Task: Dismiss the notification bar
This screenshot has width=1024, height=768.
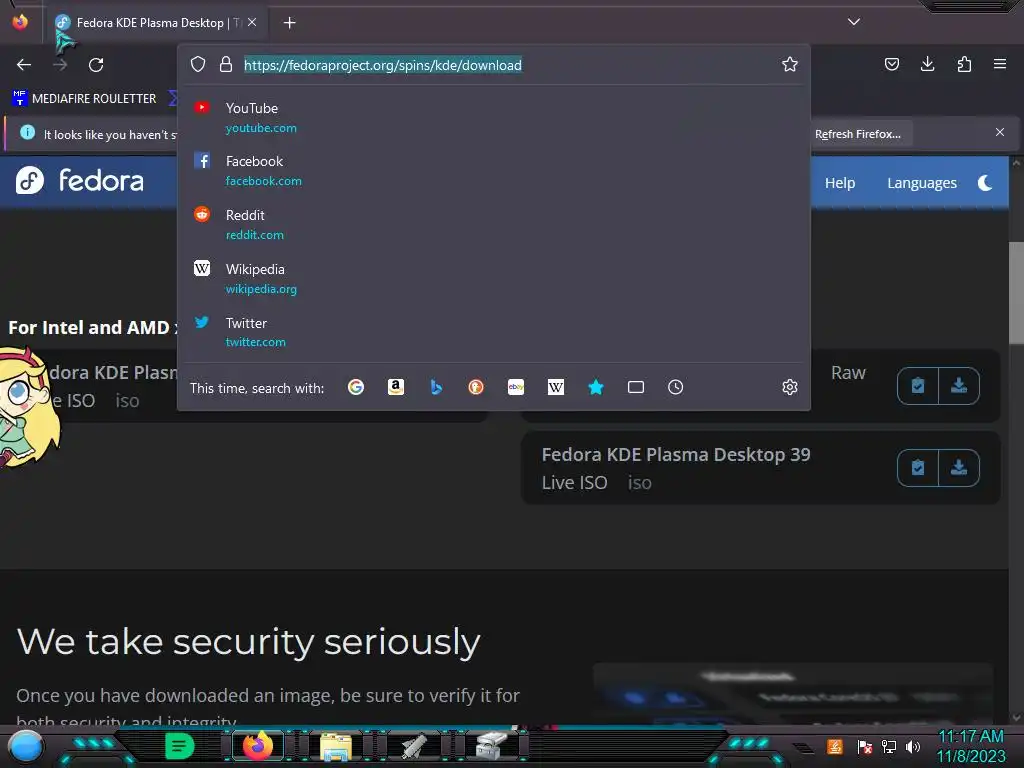Action: coord(1000,132)
